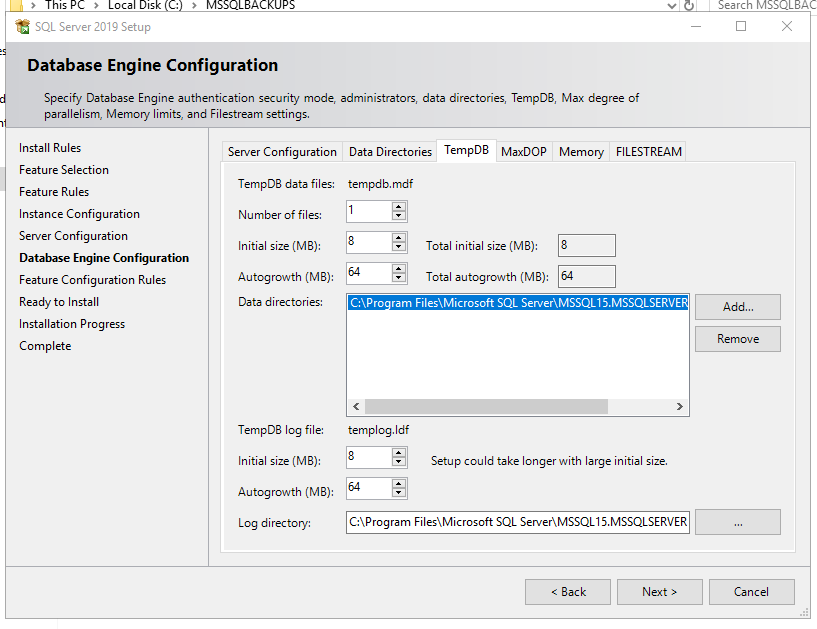Click the Total initial size field
Screen dimensions: 817x629
[x=586, y=245]
